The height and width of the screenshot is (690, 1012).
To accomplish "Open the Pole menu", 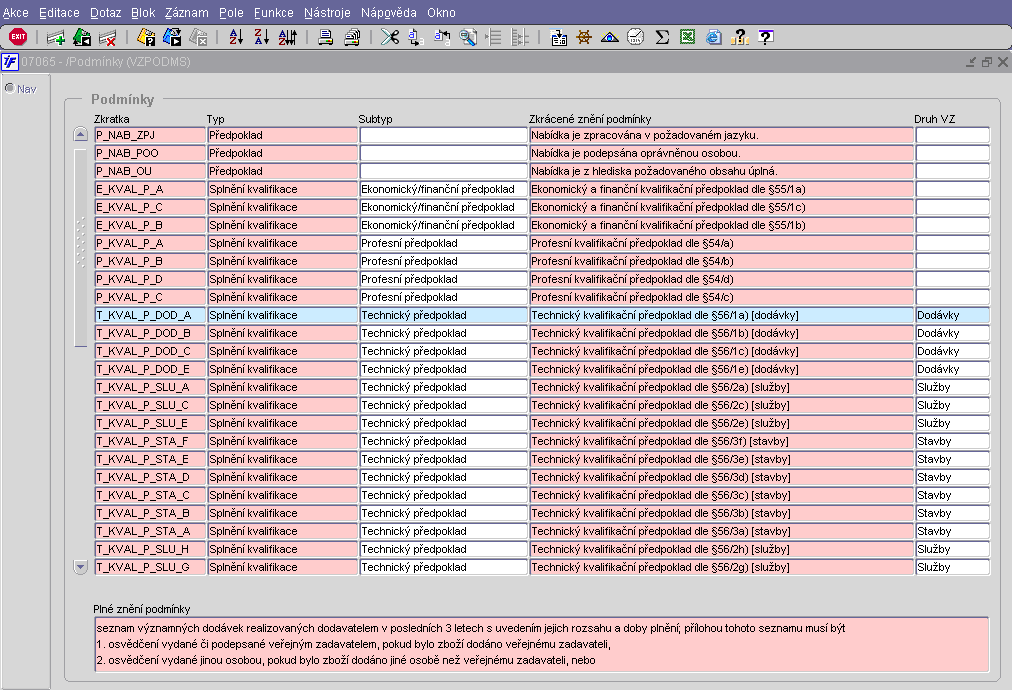I will 231,13.
